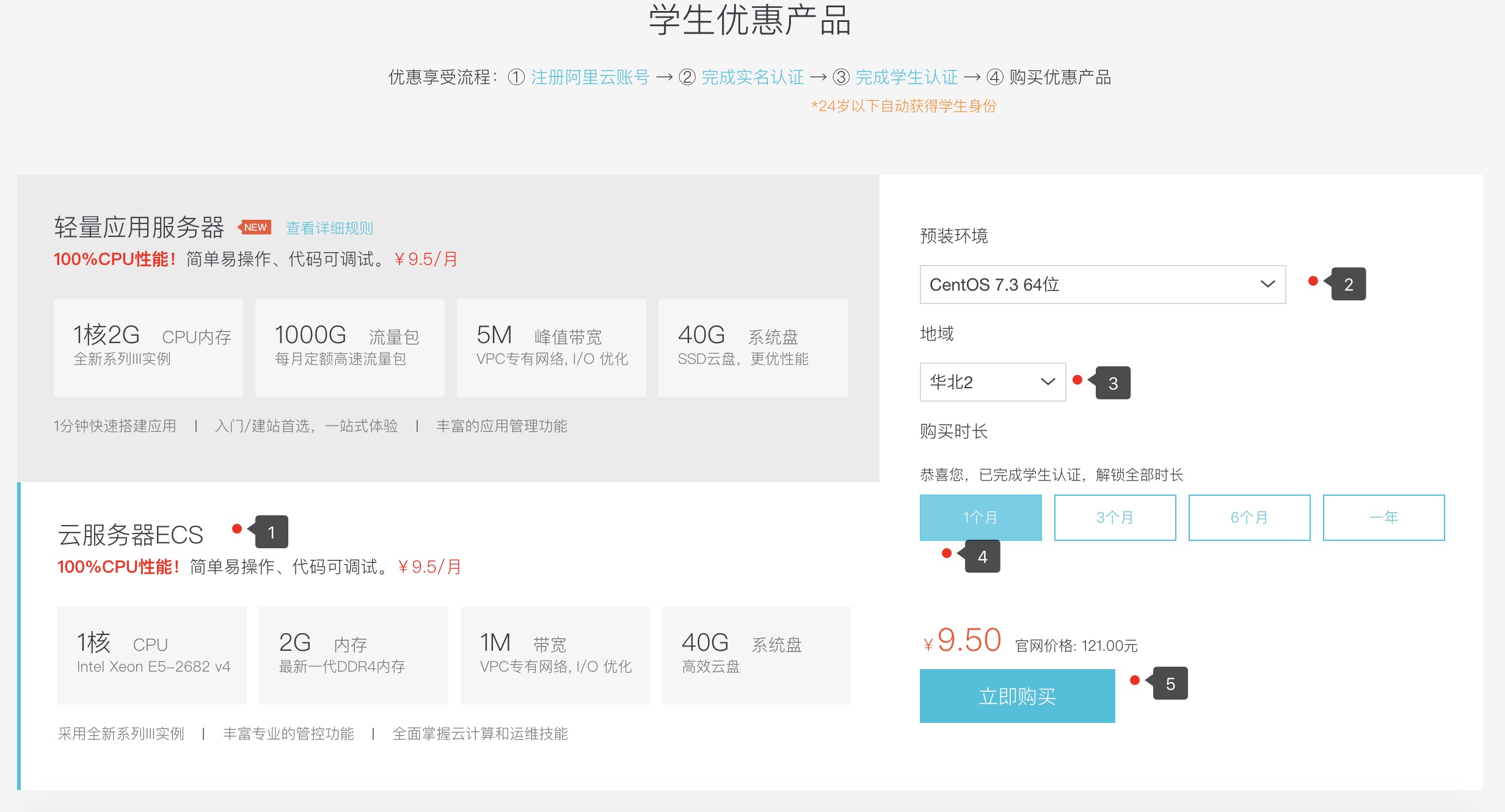Select the 1个月 duration option

(x=980, y=518)
